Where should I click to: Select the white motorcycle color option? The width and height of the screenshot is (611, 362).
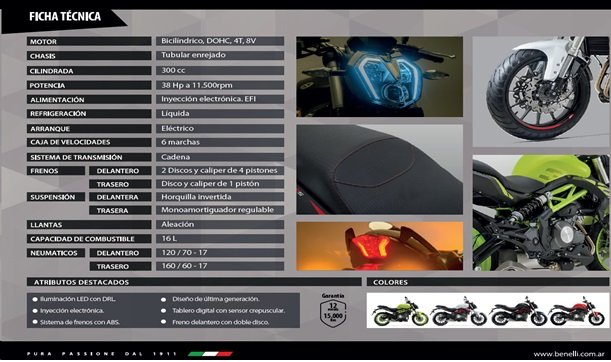459,311
